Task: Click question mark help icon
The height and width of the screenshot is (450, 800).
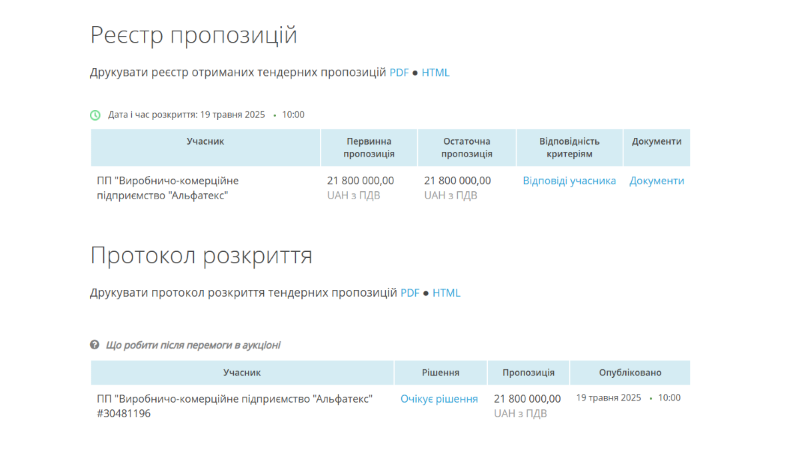Action: coord(94,345)
